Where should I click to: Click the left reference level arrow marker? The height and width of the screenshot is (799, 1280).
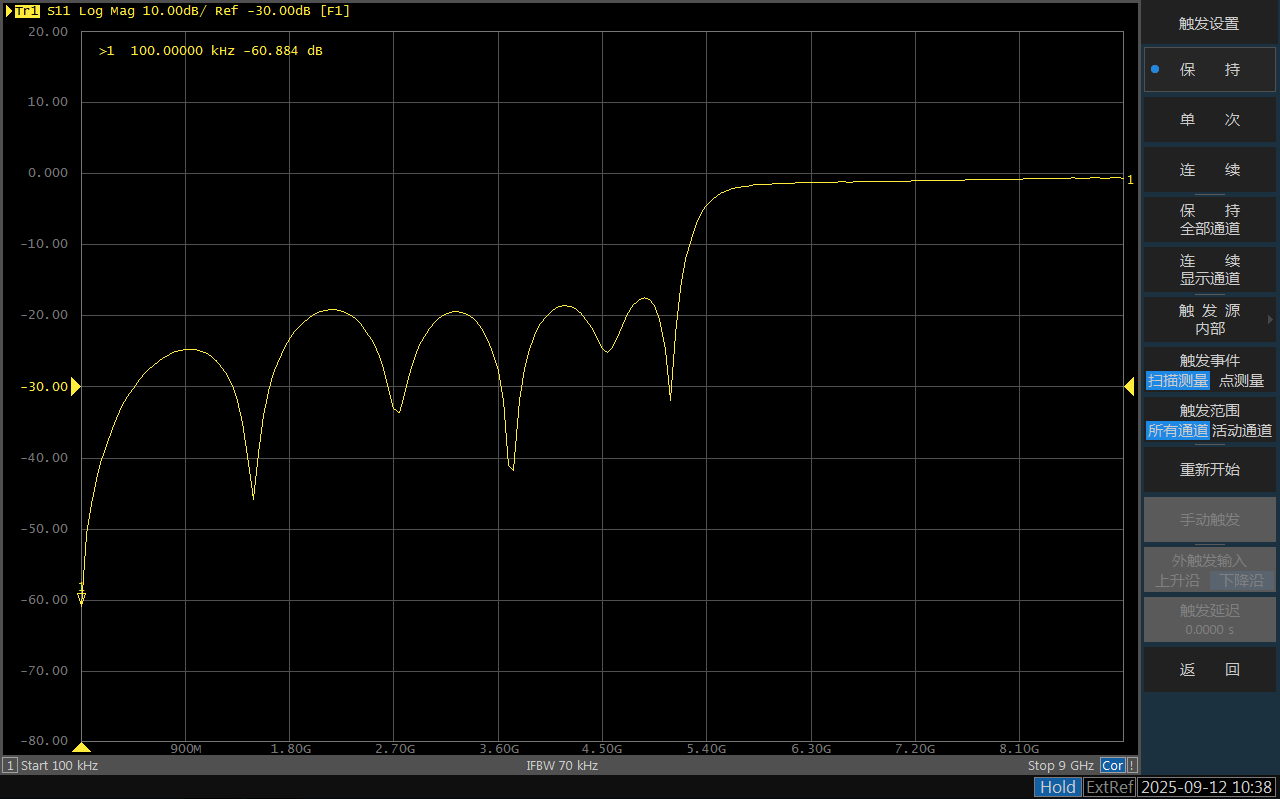click(75, 386)
